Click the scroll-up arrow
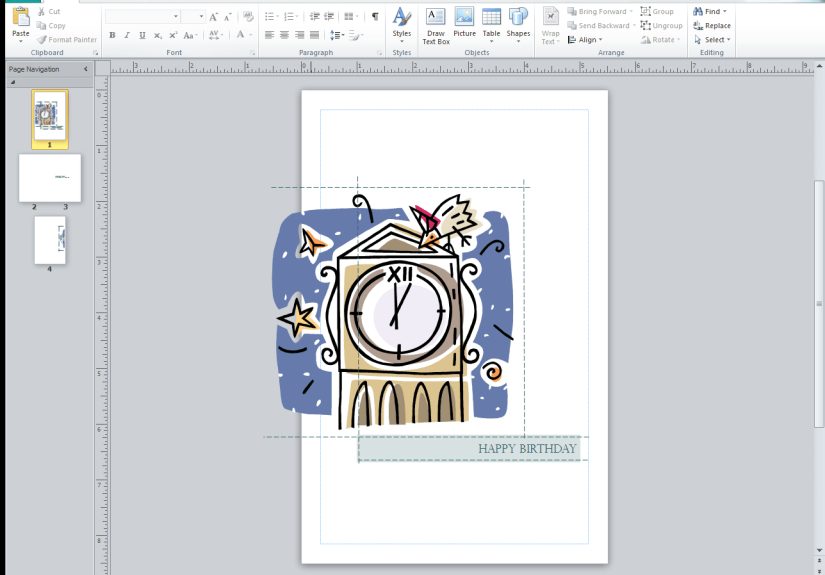The height and width of the screenshot is (575, 825). [819, 66]
